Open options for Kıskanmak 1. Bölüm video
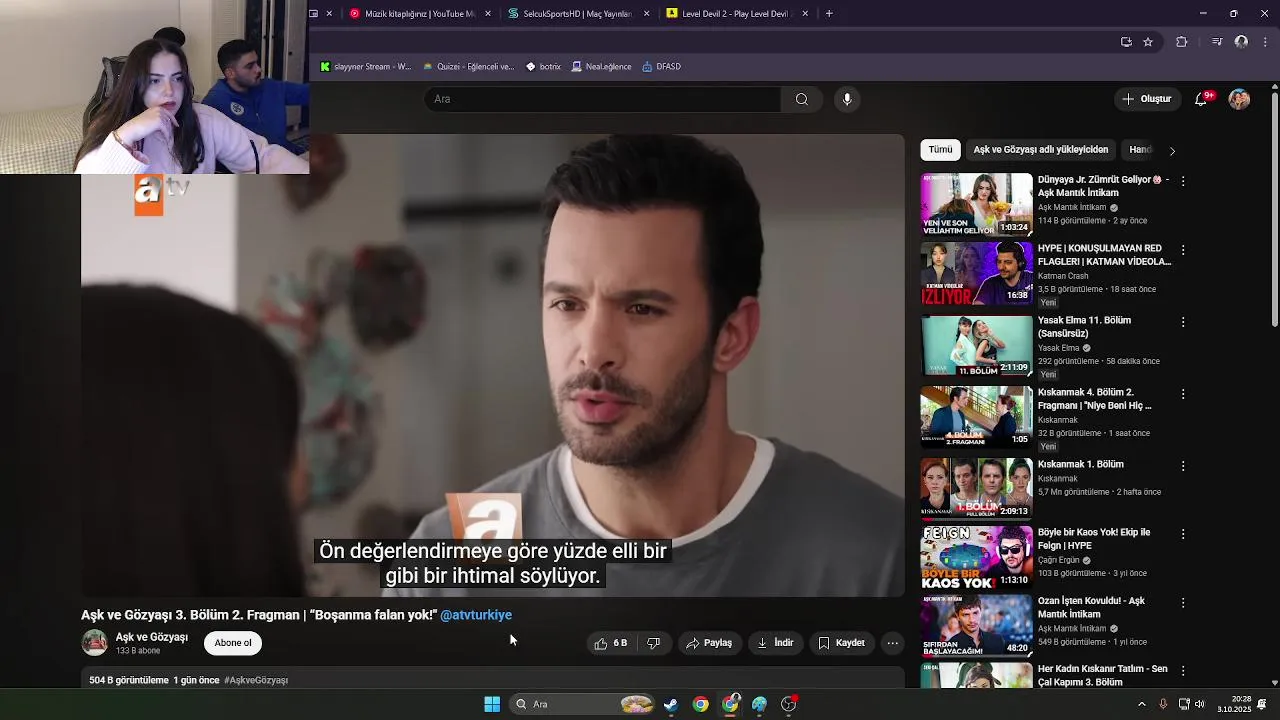This screenshot has height=720, width=1280. 1183,466
